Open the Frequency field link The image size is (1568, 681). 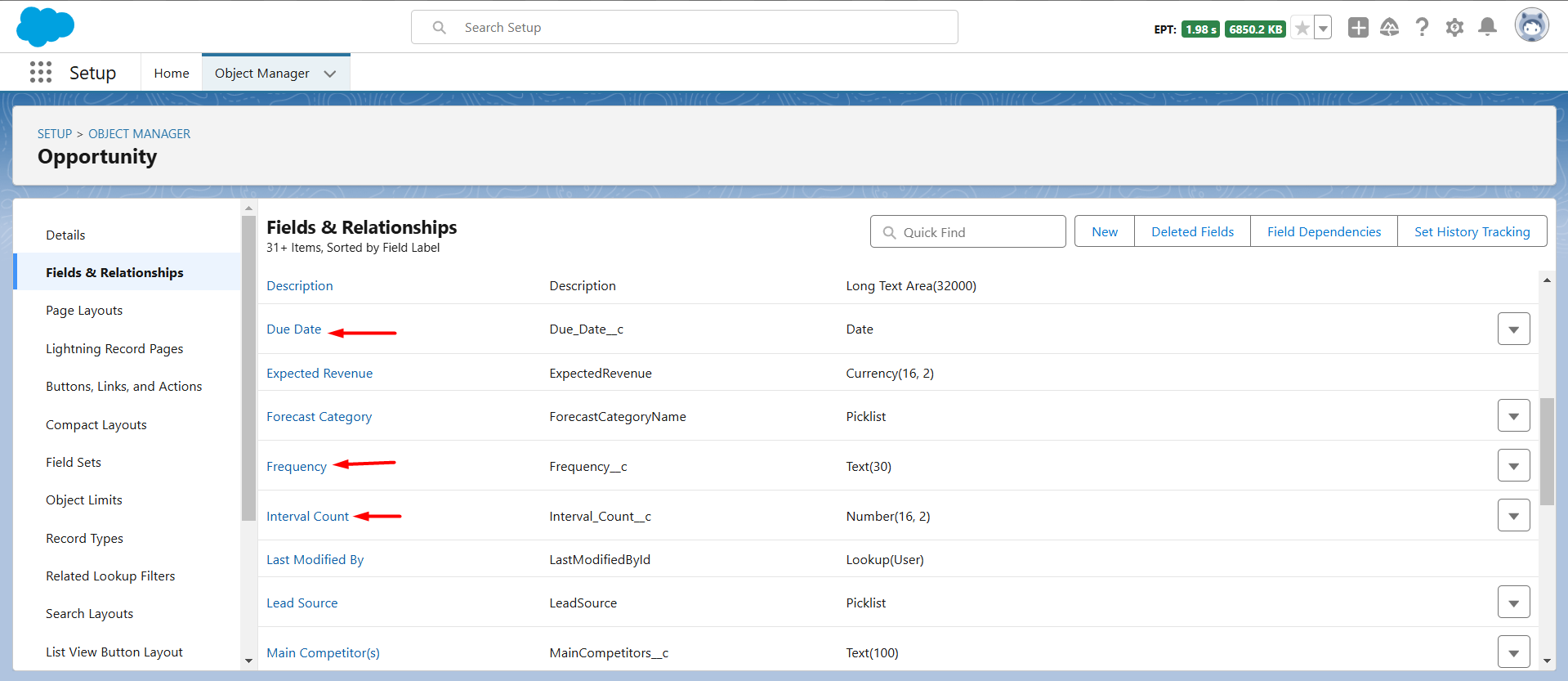tap(297, 466)
